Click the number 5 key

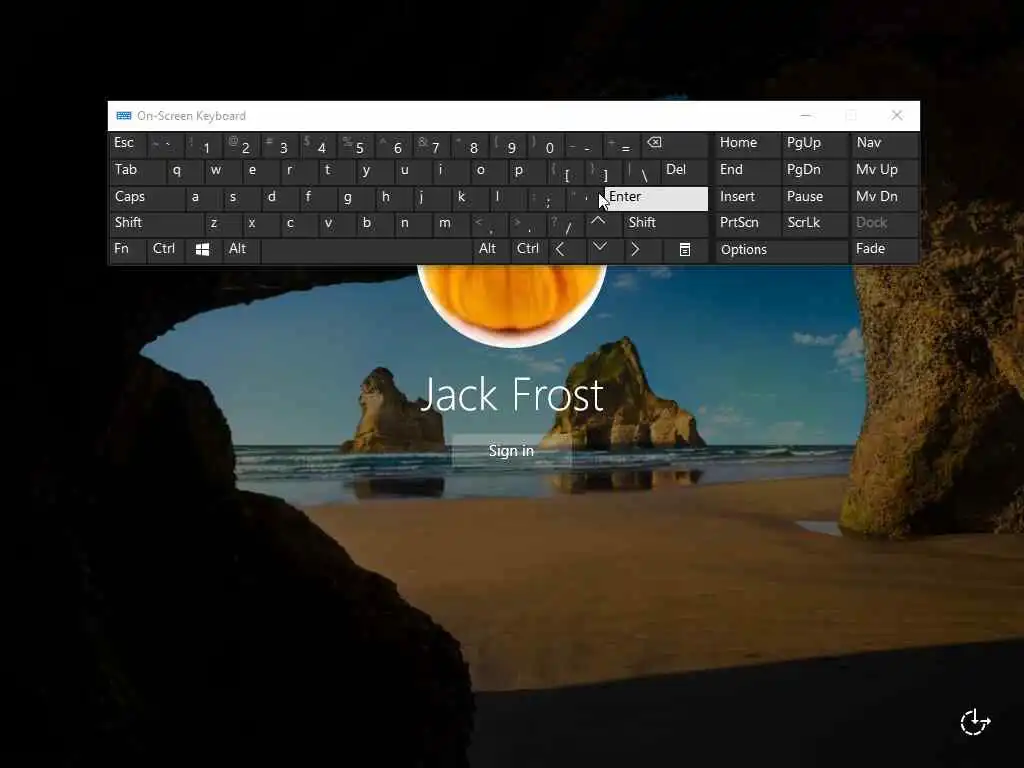click(355, 145)
